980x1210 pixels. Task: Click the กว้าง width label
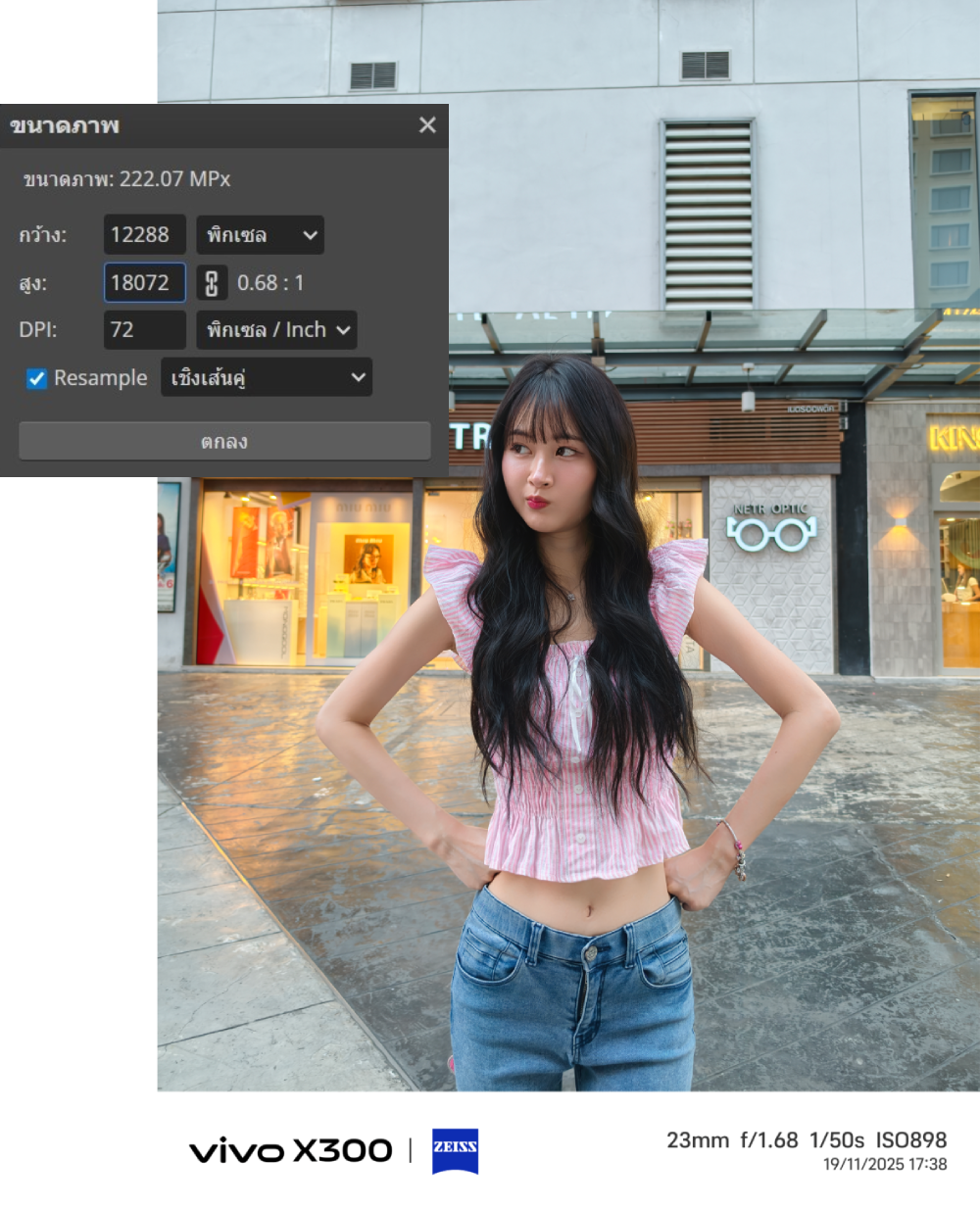point(43,235)
